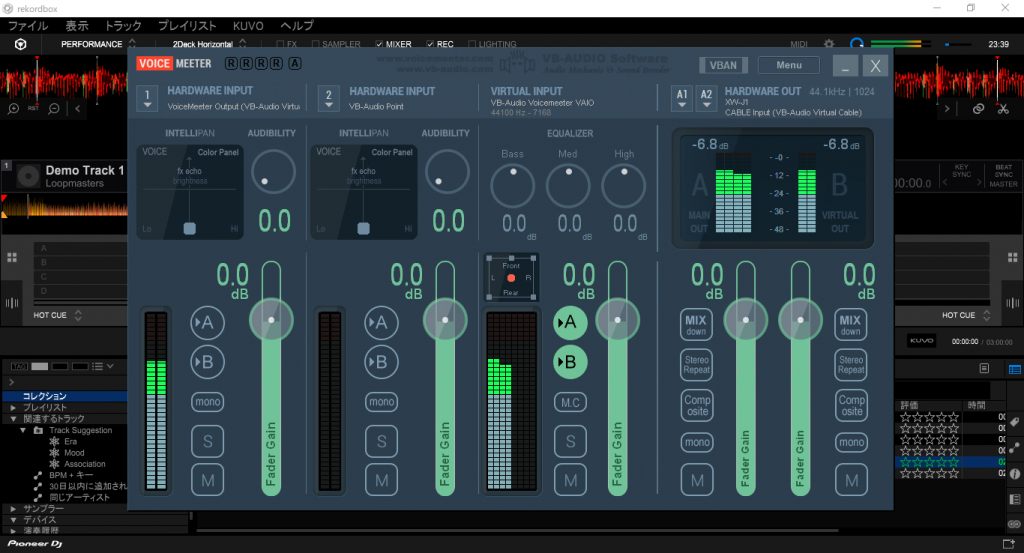Uncheck the REC checkbox
1024x553 pixels.
(x=430, y=44)
